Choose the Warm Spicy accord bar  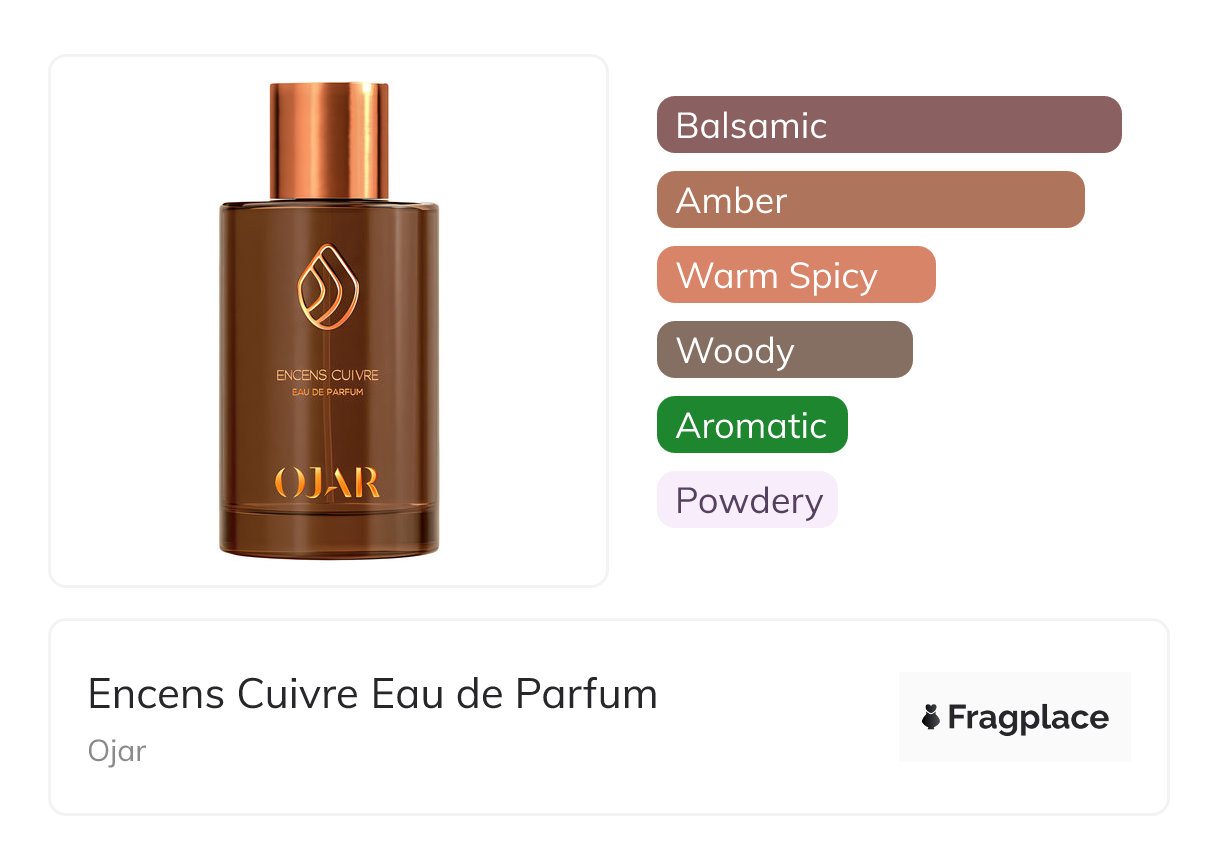click(x=796, y=275)
